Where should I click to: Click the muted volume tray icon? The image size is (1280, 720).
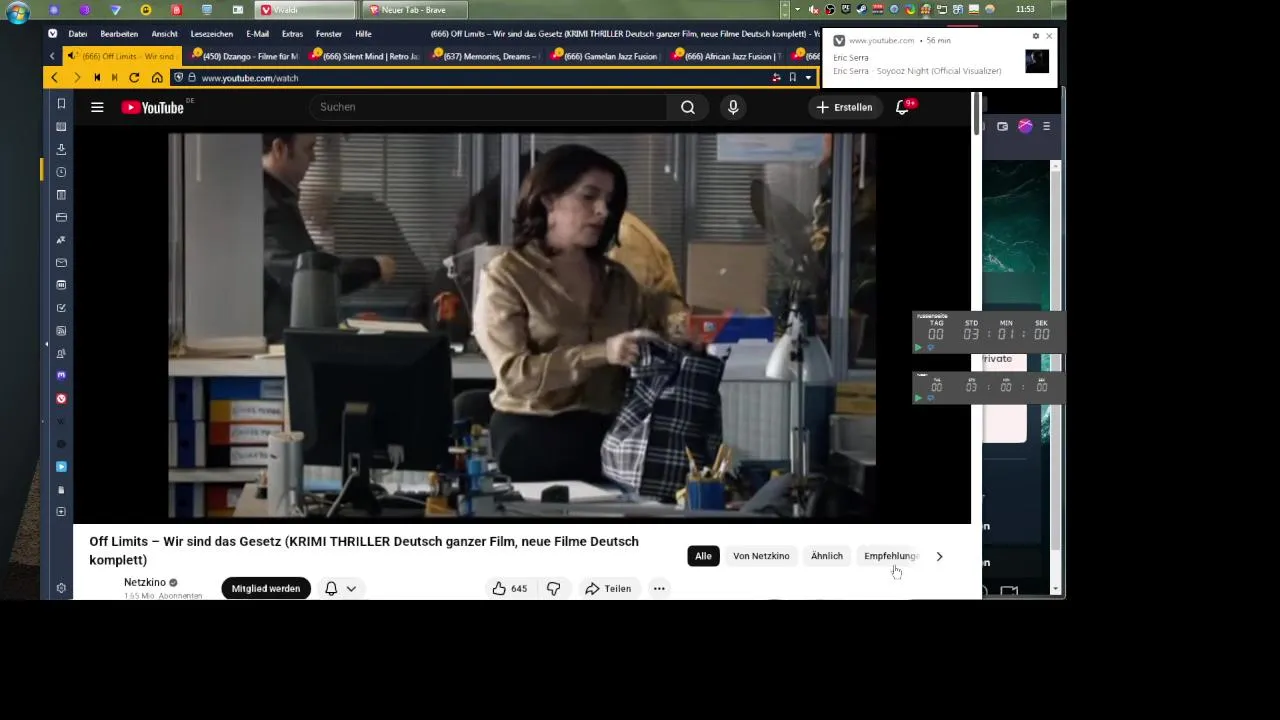tap(813, 9)
